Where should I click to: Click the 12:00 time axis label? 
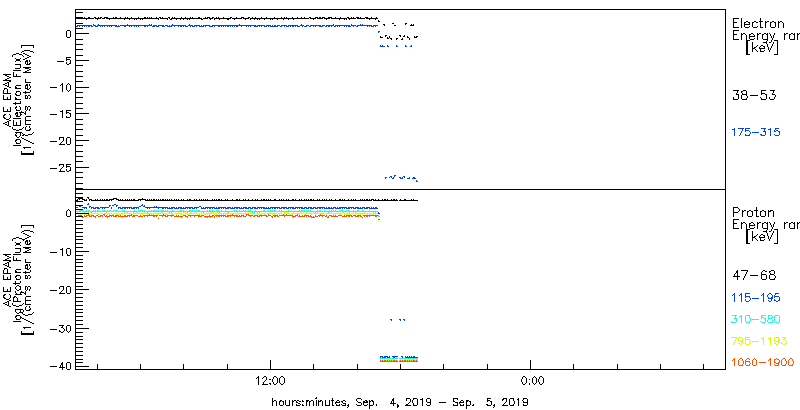coord(270,380)
